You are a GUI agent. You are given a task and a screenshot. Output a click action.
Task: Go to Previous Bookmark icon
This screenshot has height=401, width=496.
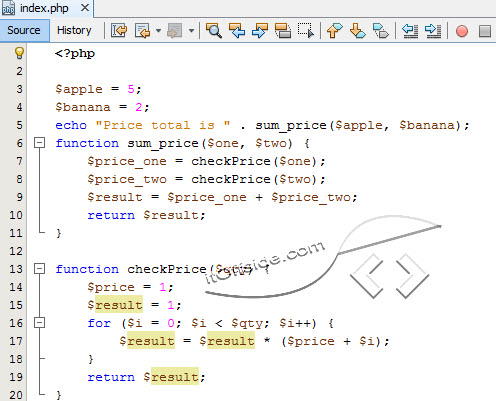(335, 31)
